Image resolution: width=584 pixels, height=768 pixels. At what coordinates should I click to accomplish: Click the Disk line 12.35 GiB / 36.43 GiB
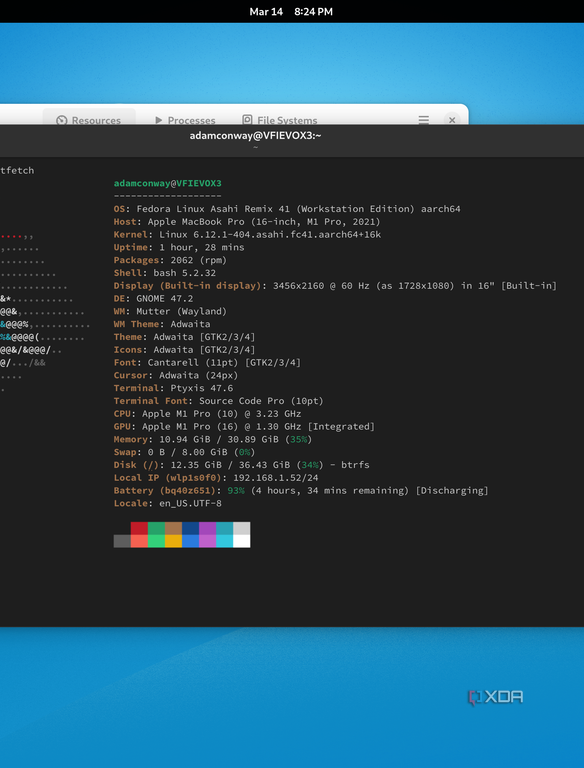242,464
